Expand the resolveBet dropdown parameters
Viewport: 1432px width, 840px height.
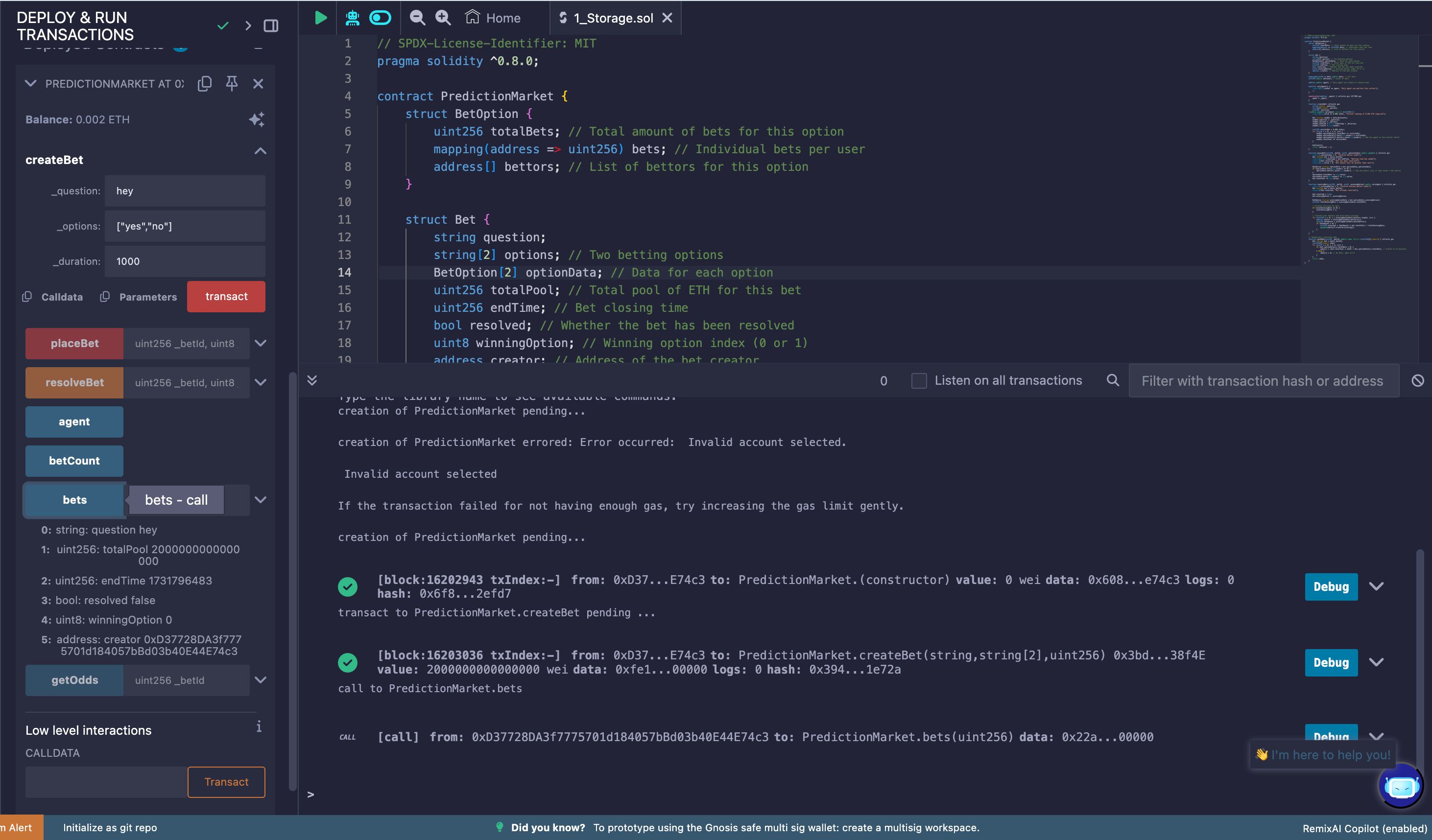259,382
